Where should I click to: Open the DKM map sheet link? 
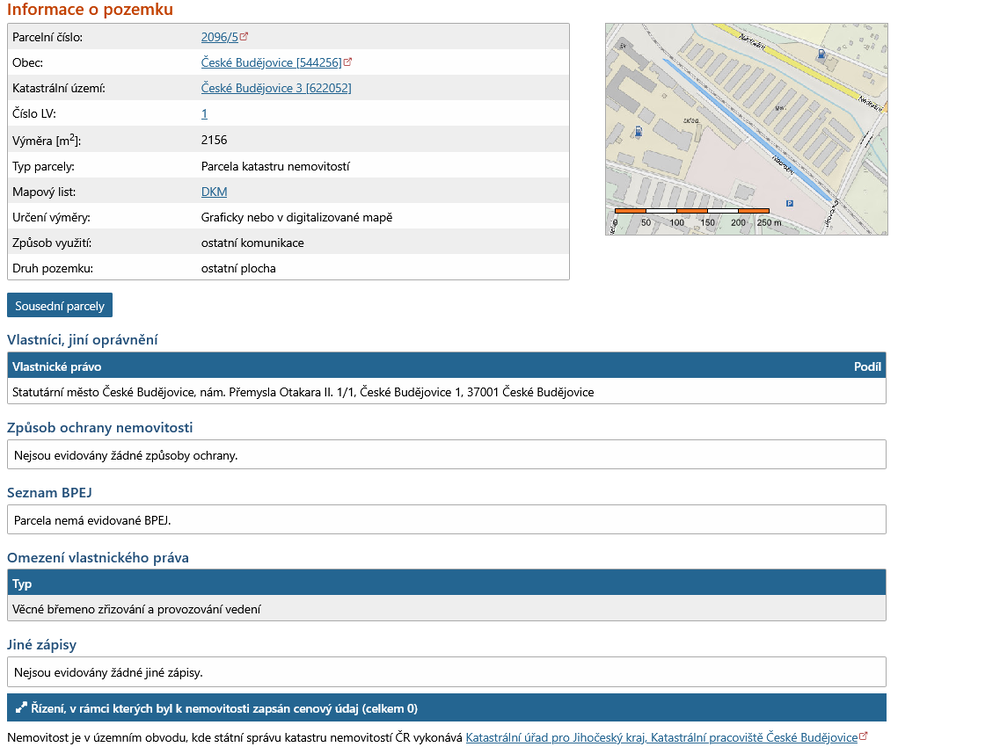click(214, 191)
